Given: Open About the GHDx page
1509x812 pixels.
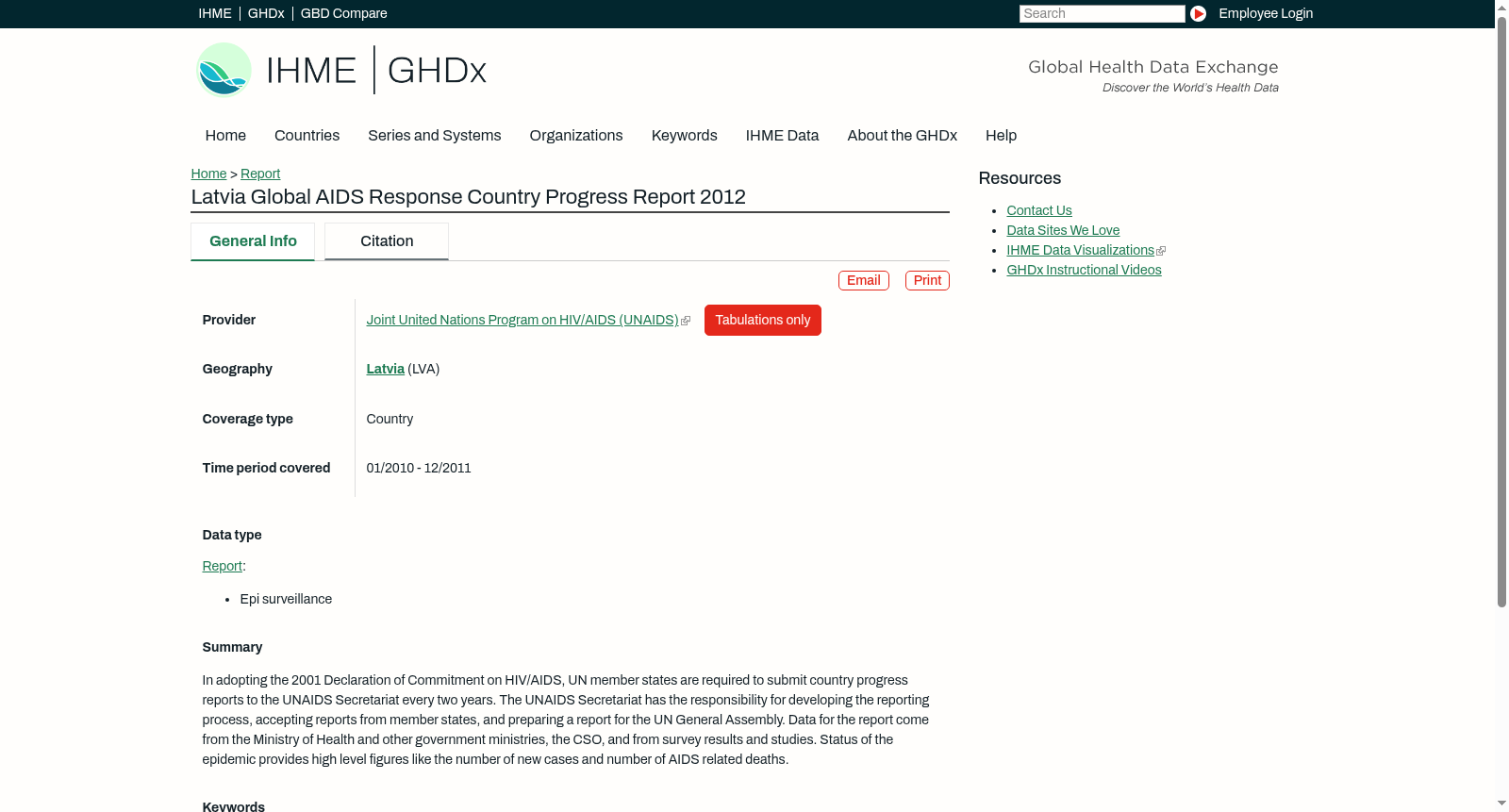Looking at the screenshot, I should point(902,135).
